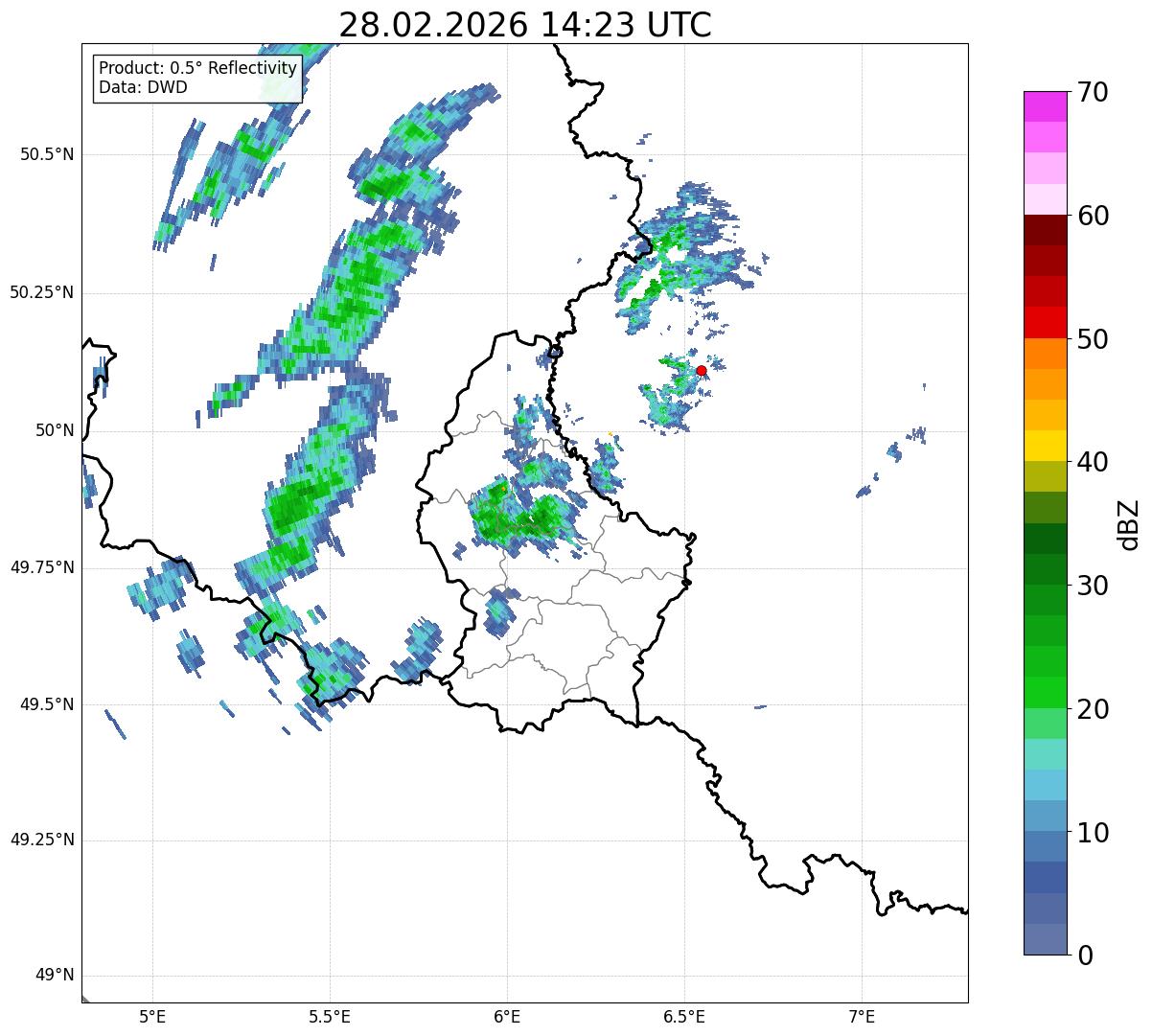Click the colorbar 30 tick label
Viewport: 1152px width, 1036px height.
click(x=1093, y=586)
